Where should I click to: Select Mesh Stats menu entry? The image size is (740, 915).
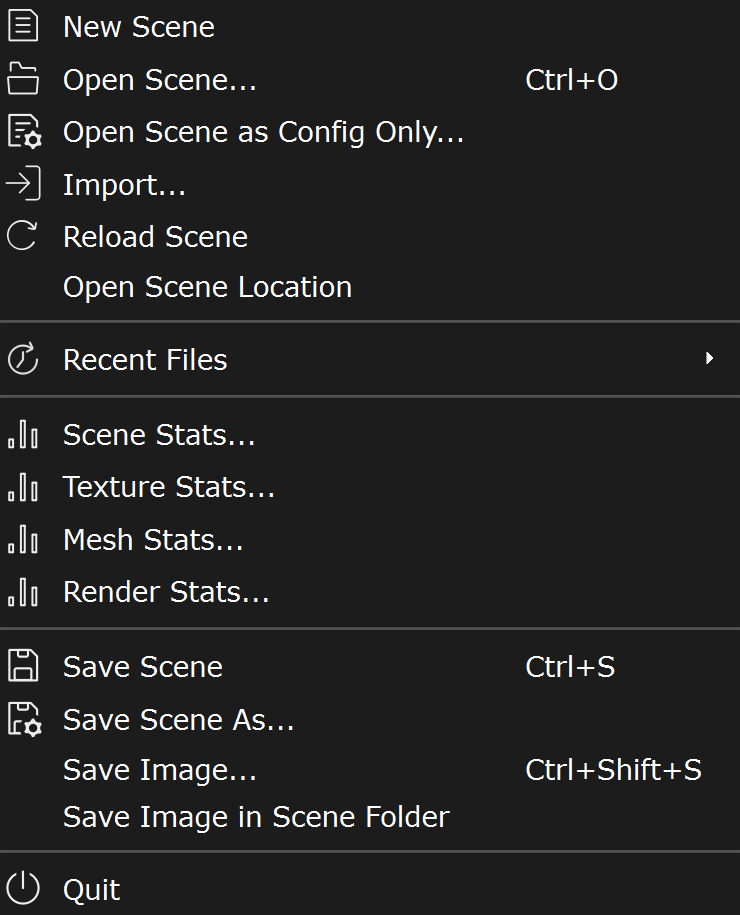pyautogui.click(x=370, y=539)
